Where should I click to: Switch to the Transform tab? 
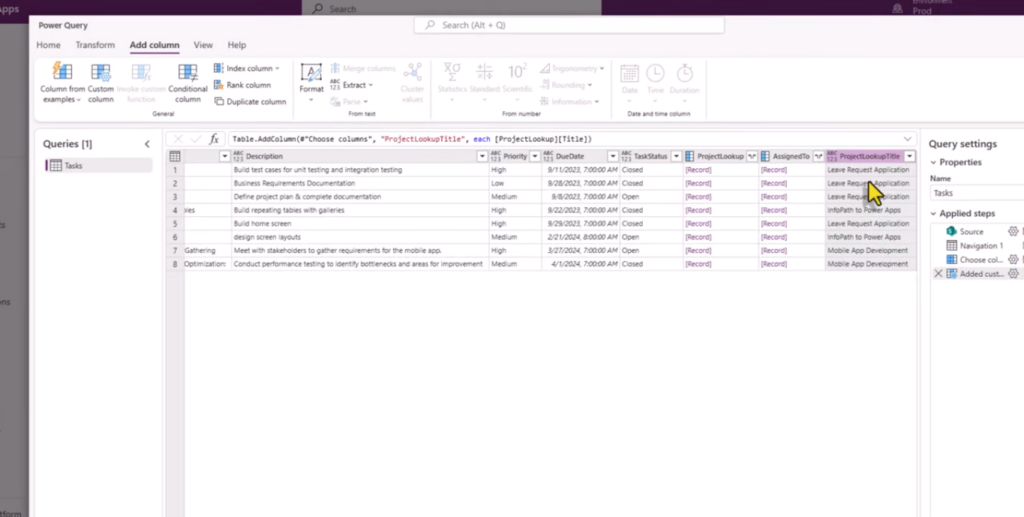click(x=95, y=45)
